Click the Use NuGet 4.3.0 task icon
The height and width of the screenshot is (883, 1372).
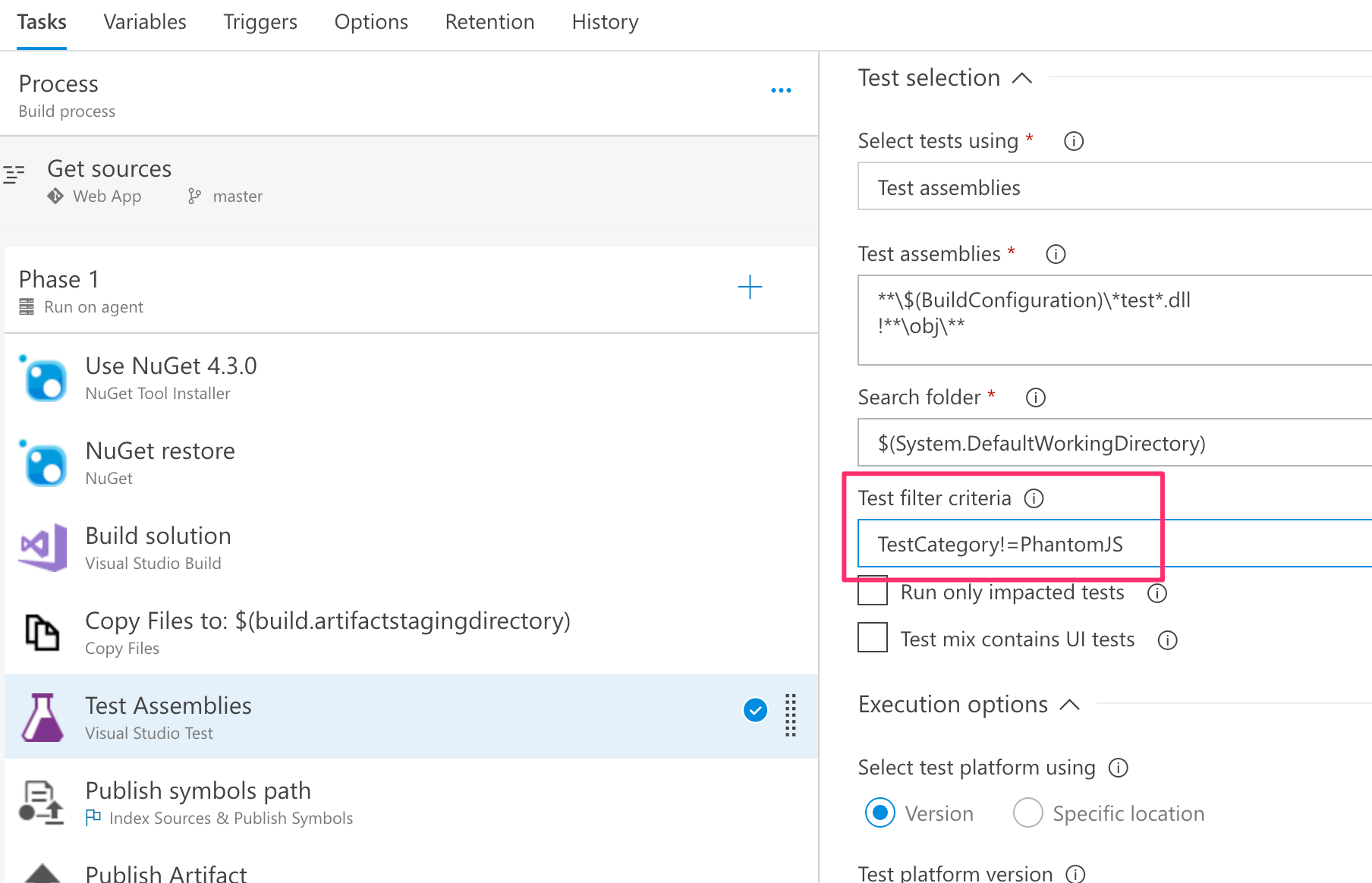43,378
